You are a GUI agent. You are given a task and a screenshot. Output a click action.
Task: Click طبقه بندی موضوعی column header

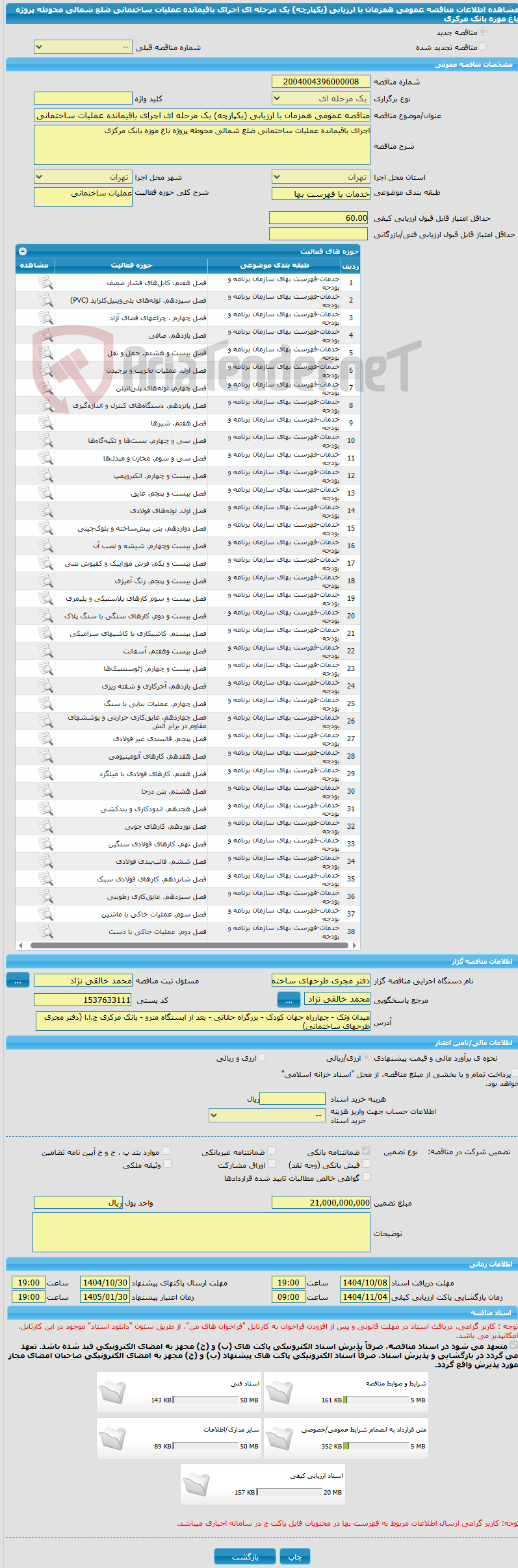click(274, 265)
